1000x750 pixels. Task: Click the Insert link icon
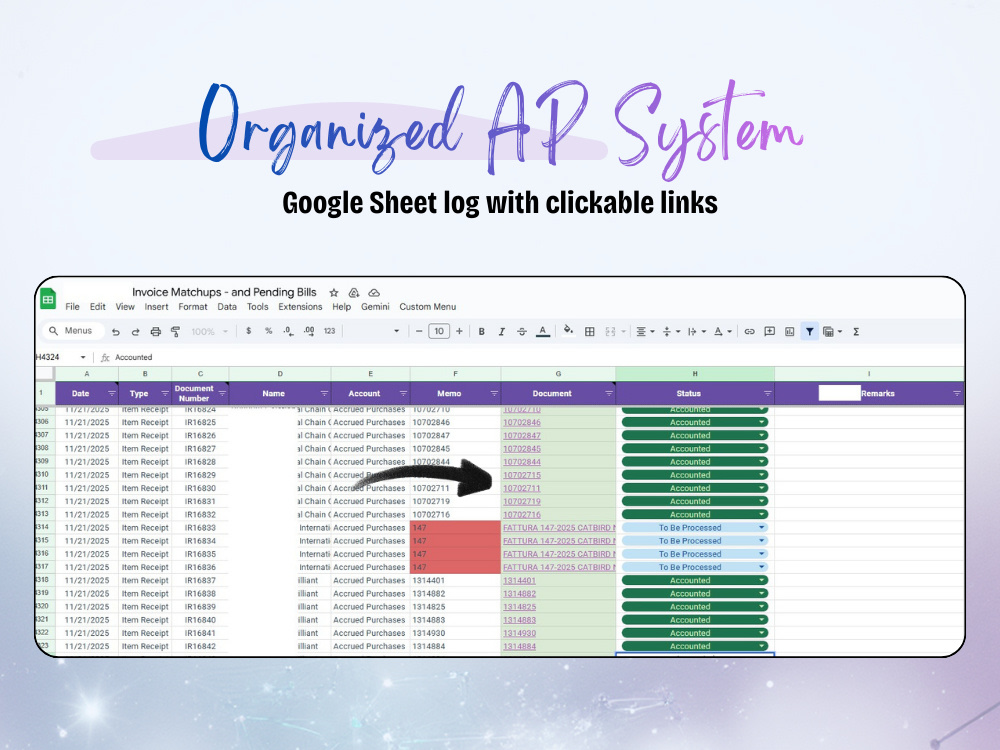click(749, 332)
